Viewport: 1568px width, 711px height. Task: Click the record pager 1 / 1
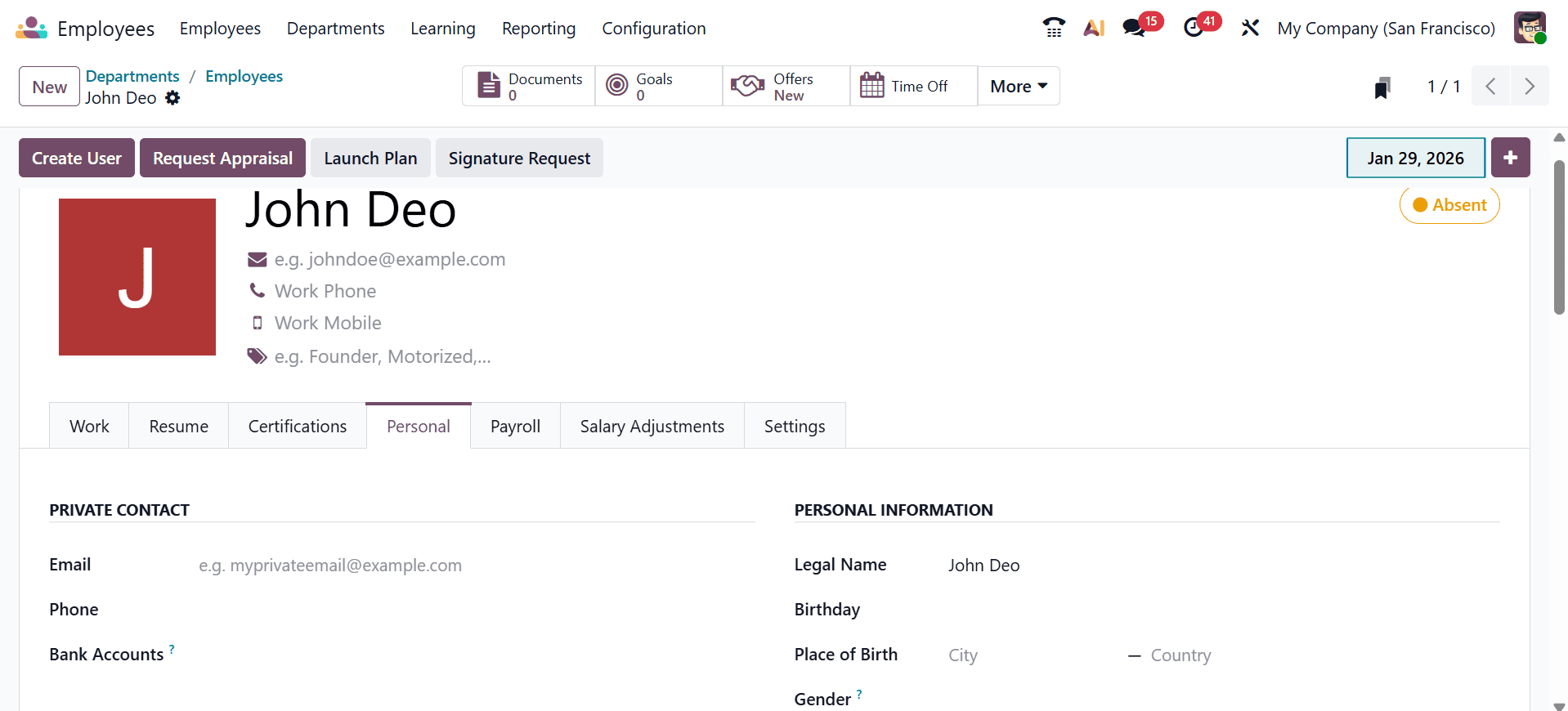tap(1444, 87)
